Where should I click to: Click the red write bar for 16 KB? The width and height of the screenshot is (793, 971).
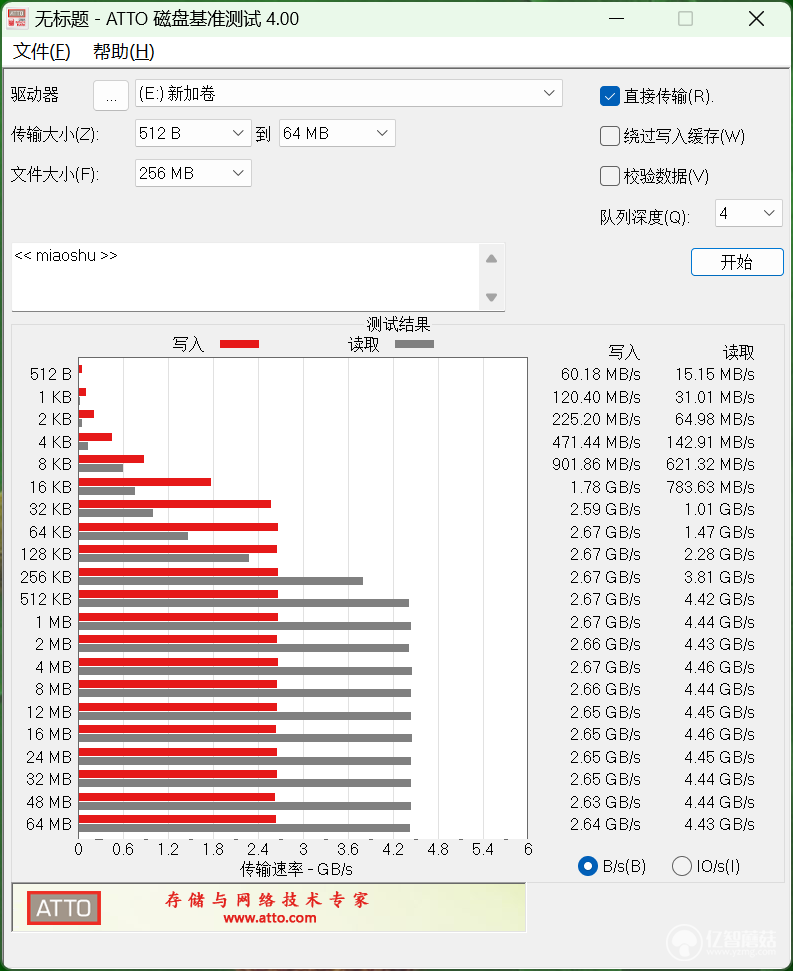tap(145, 482)
